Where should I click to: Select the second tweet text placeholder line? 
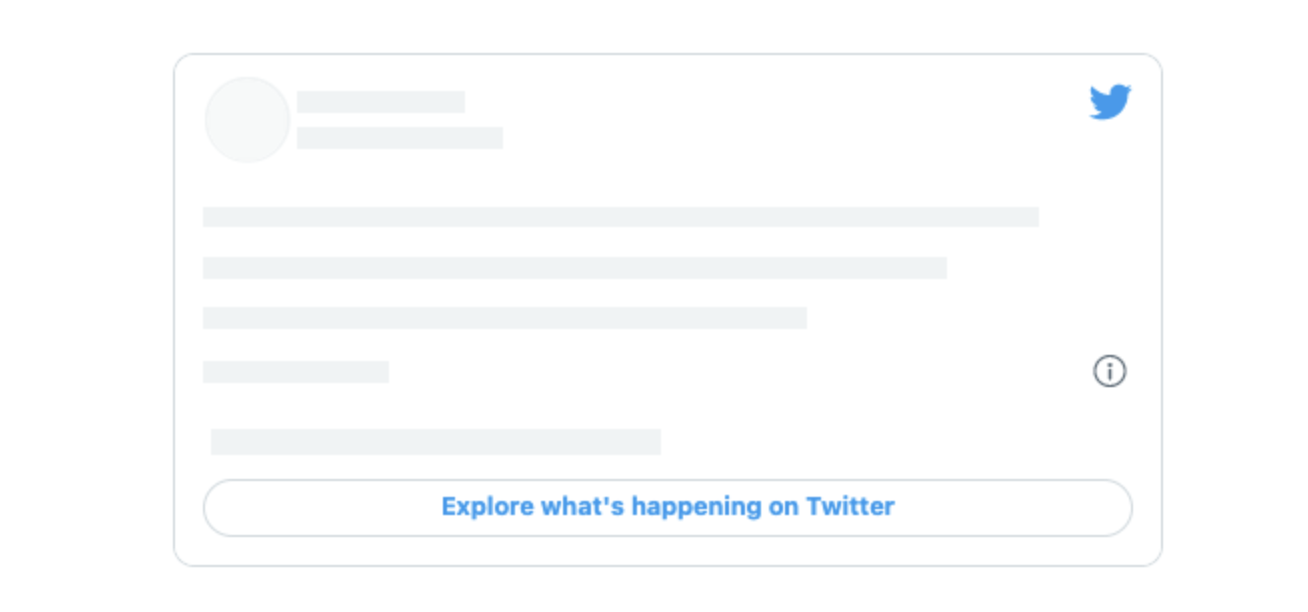pyautogui.click(x=574, y=268)
